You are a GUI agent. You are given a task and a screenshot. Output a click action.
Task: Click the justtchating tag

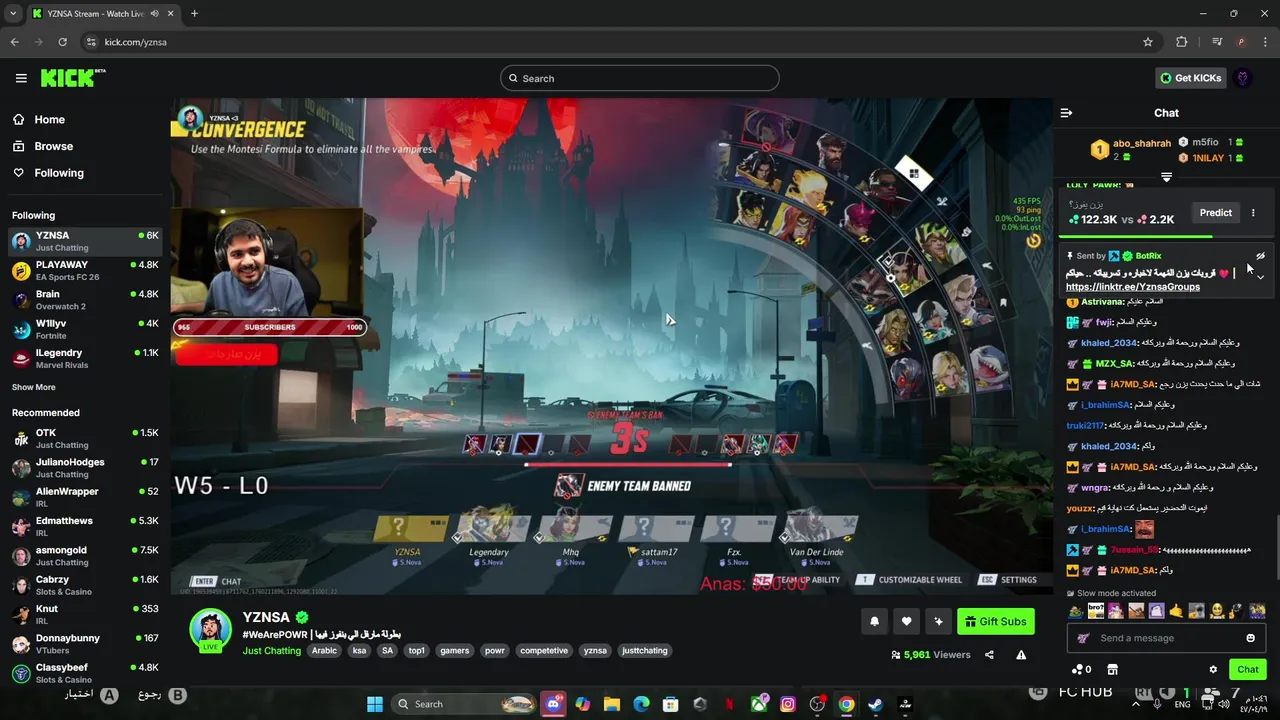point(644,650)
